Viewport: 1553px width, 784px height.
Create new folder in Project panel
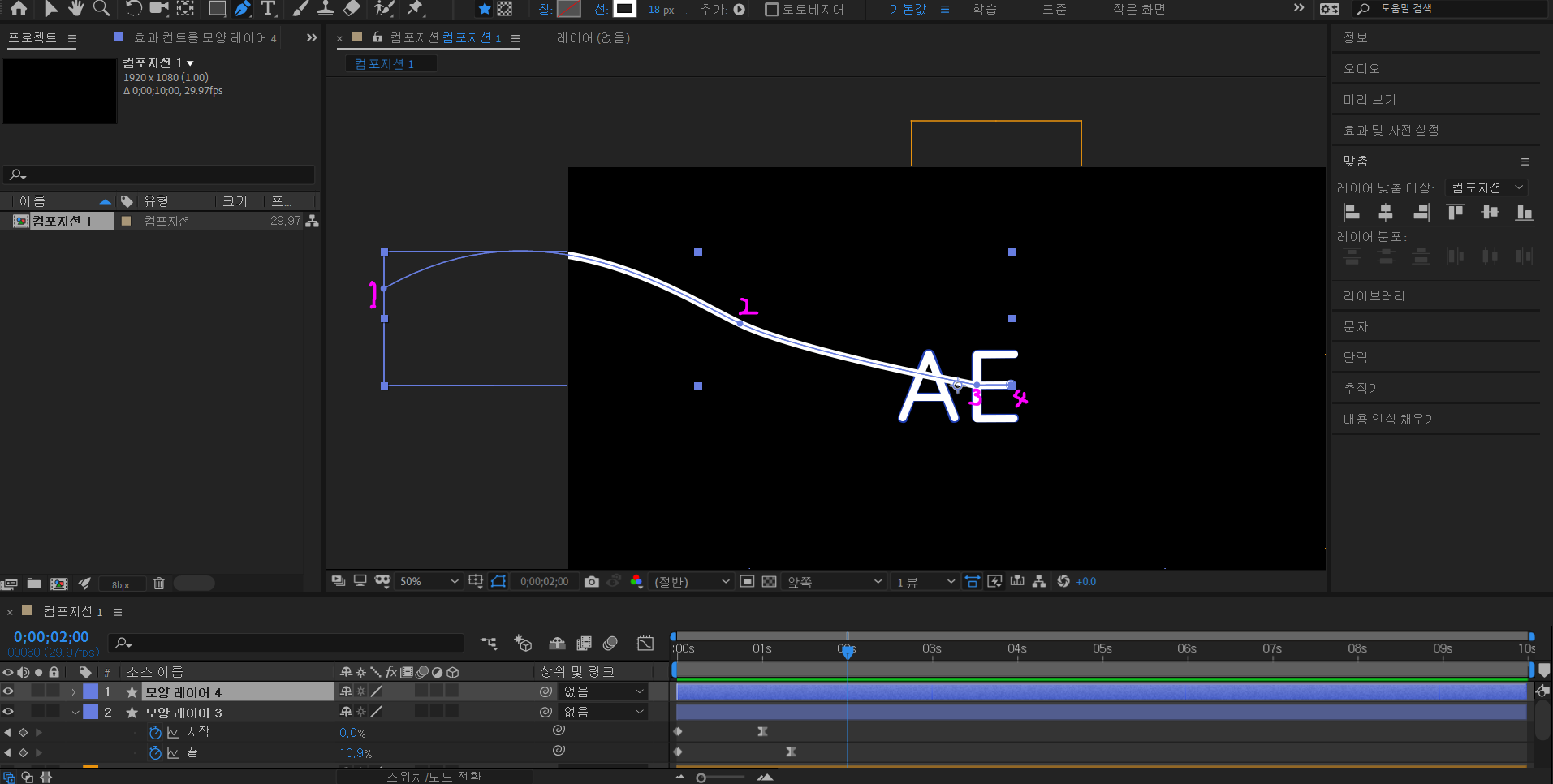pyautogui.click(x=34, y=584)
